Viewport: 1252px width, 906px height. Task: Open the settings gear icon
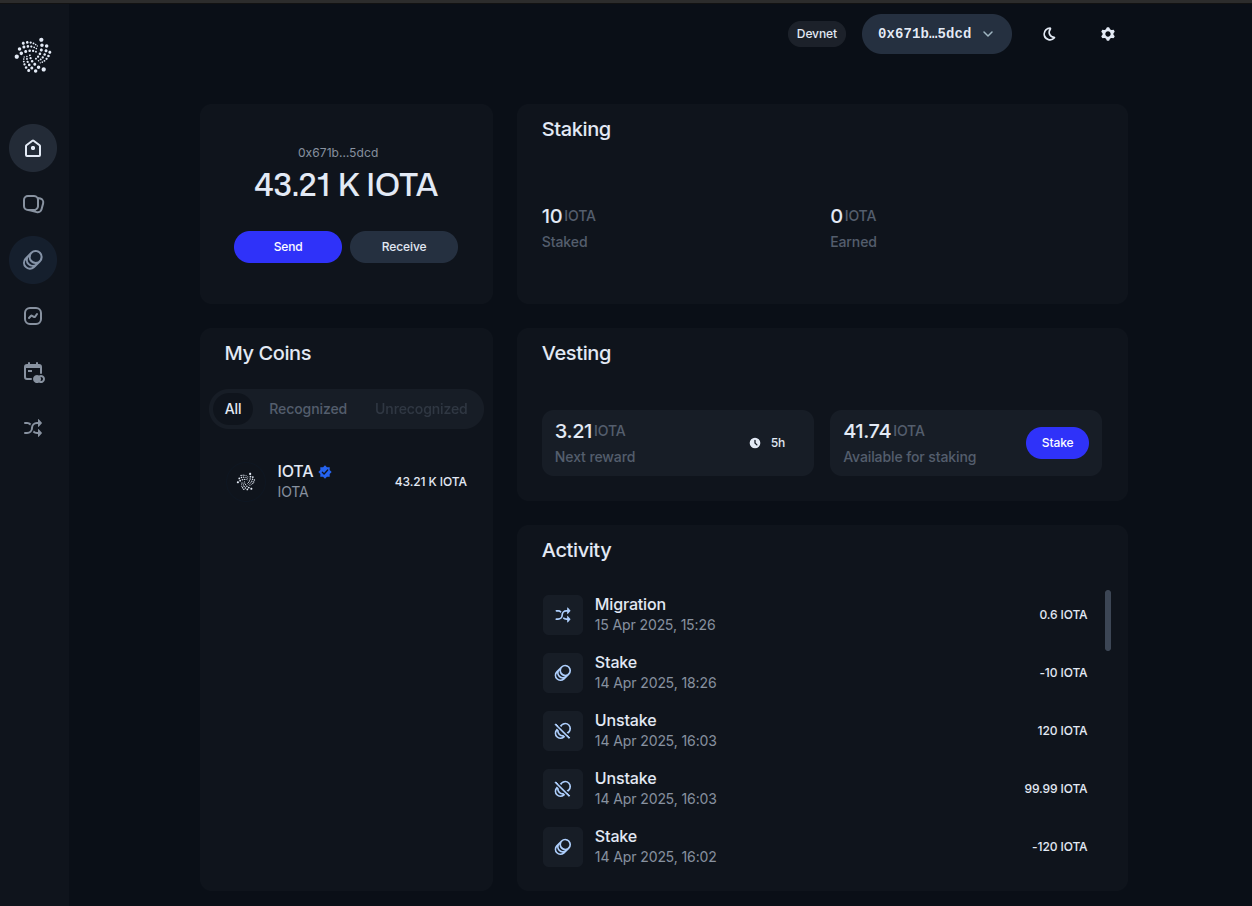(1107, 33)
